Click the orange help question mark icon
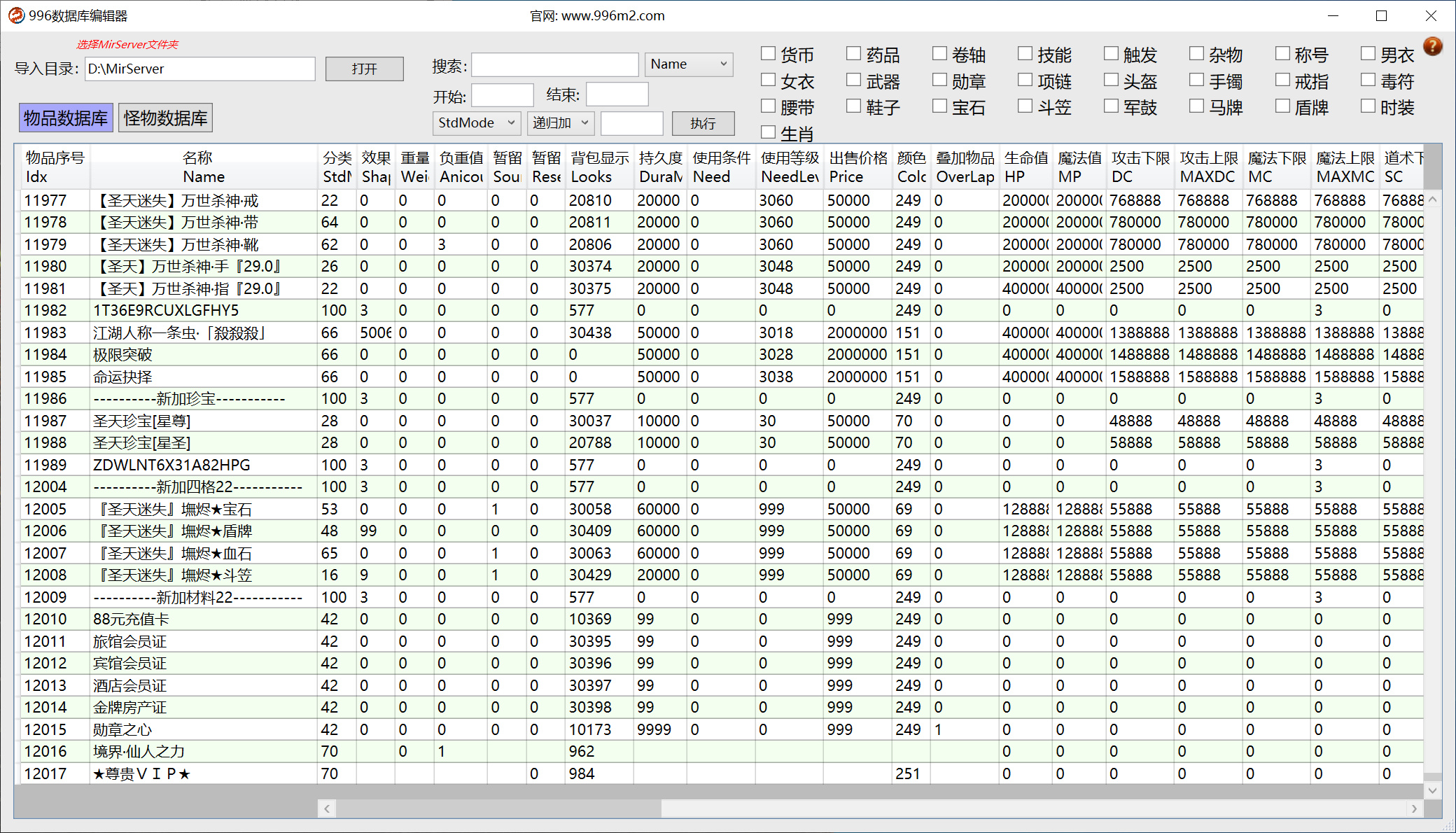This screenshot has height=833, width=1456. pos(1433,46)
